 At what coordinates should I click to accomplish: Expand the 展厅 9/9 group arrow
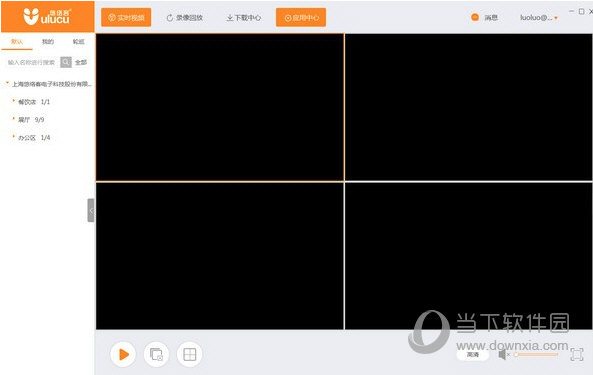[14, 119]
